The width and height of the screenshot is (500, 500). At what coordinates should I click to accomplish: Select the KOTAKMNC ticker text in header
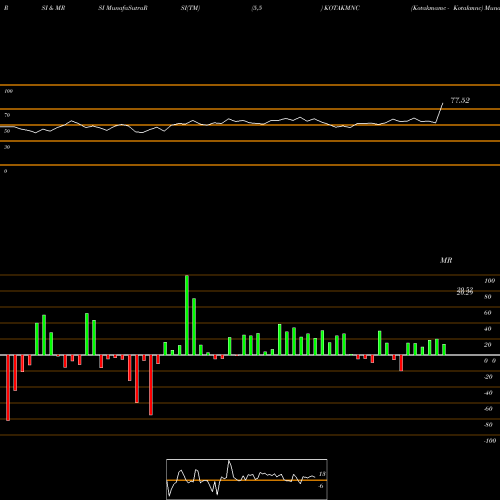point(342,8)
